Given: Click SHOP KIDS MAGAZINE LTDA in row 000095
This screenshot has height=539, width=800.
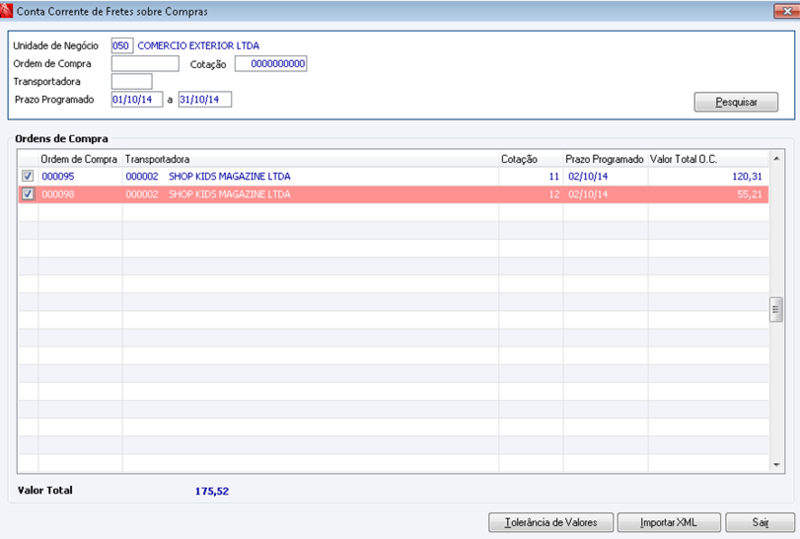Looking at the screenshot, I should 230,177.
